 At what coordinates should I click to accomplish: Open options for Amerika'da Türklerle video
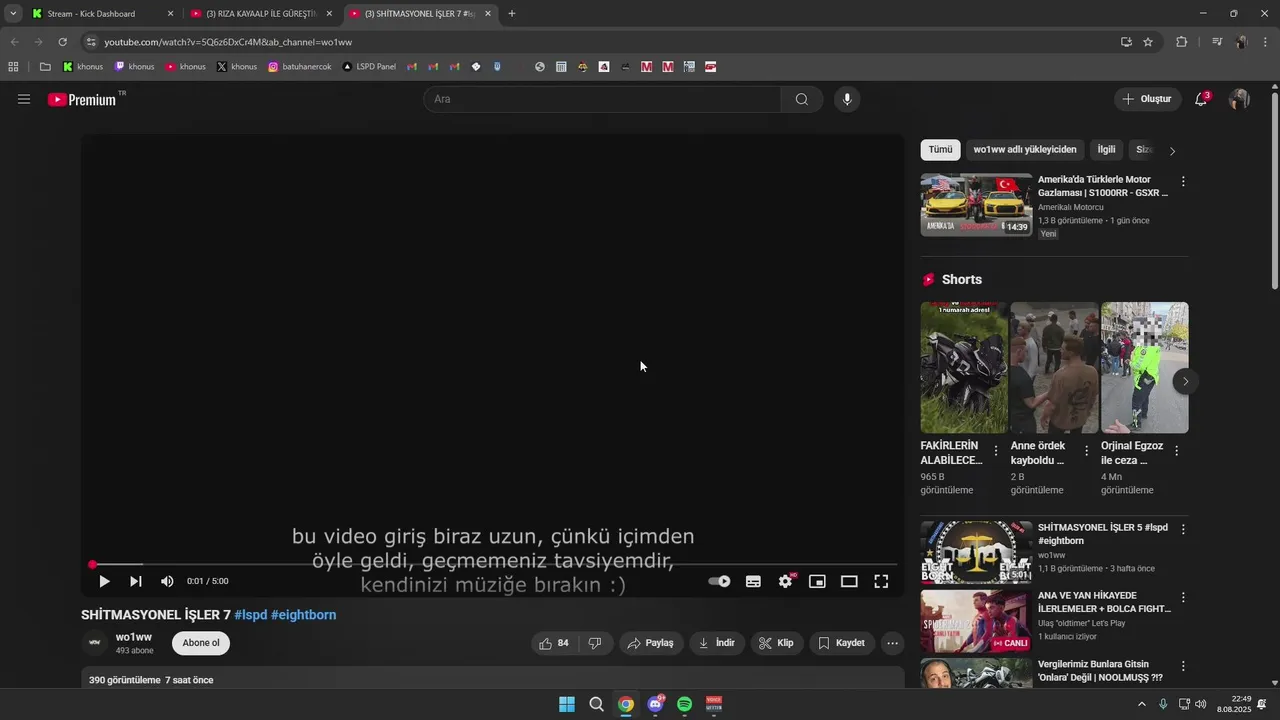[x=1183, y=182]
